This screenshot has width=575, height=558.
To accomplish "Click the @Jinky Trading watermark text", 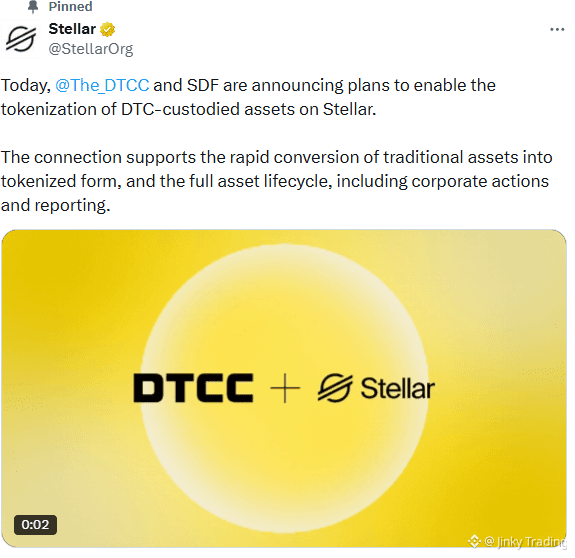I will tap(525, 541).
